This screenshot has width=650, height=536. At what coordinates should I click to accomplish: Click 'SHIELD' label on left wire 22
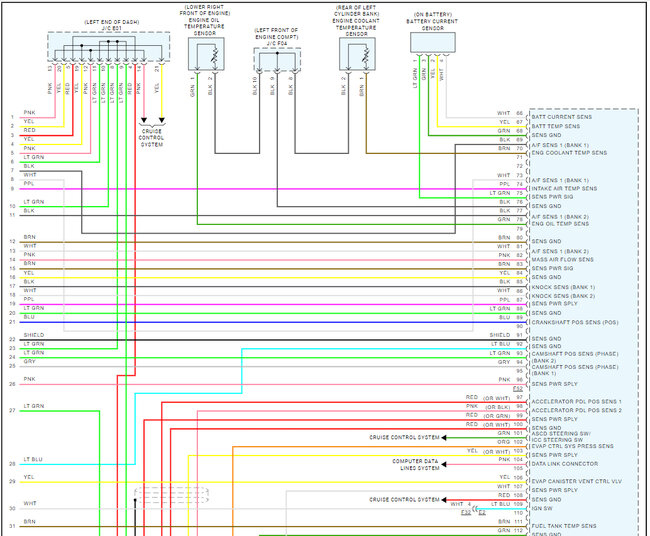tap(34, 335)
